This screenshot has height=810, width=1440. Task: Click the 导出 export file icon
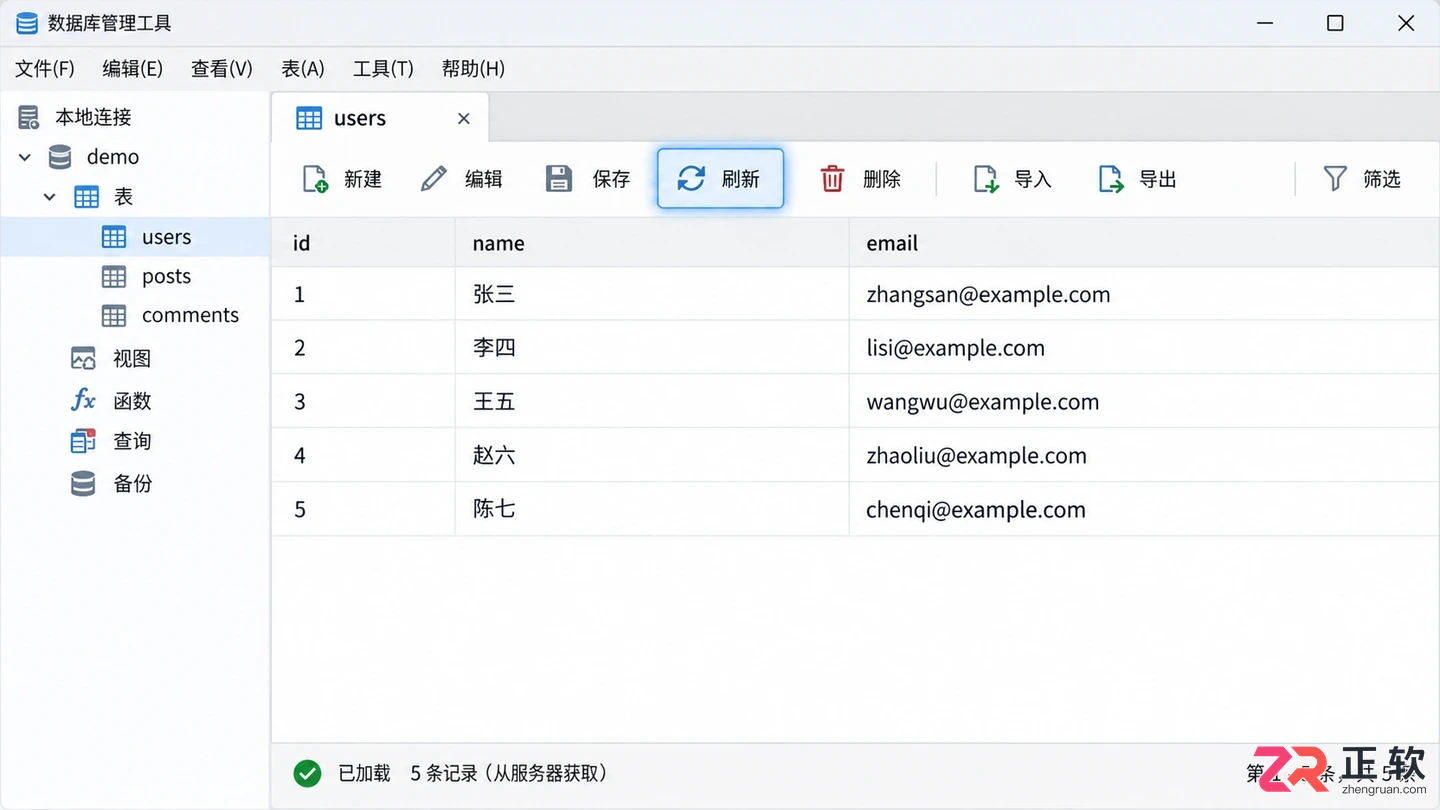point(1111,179)
